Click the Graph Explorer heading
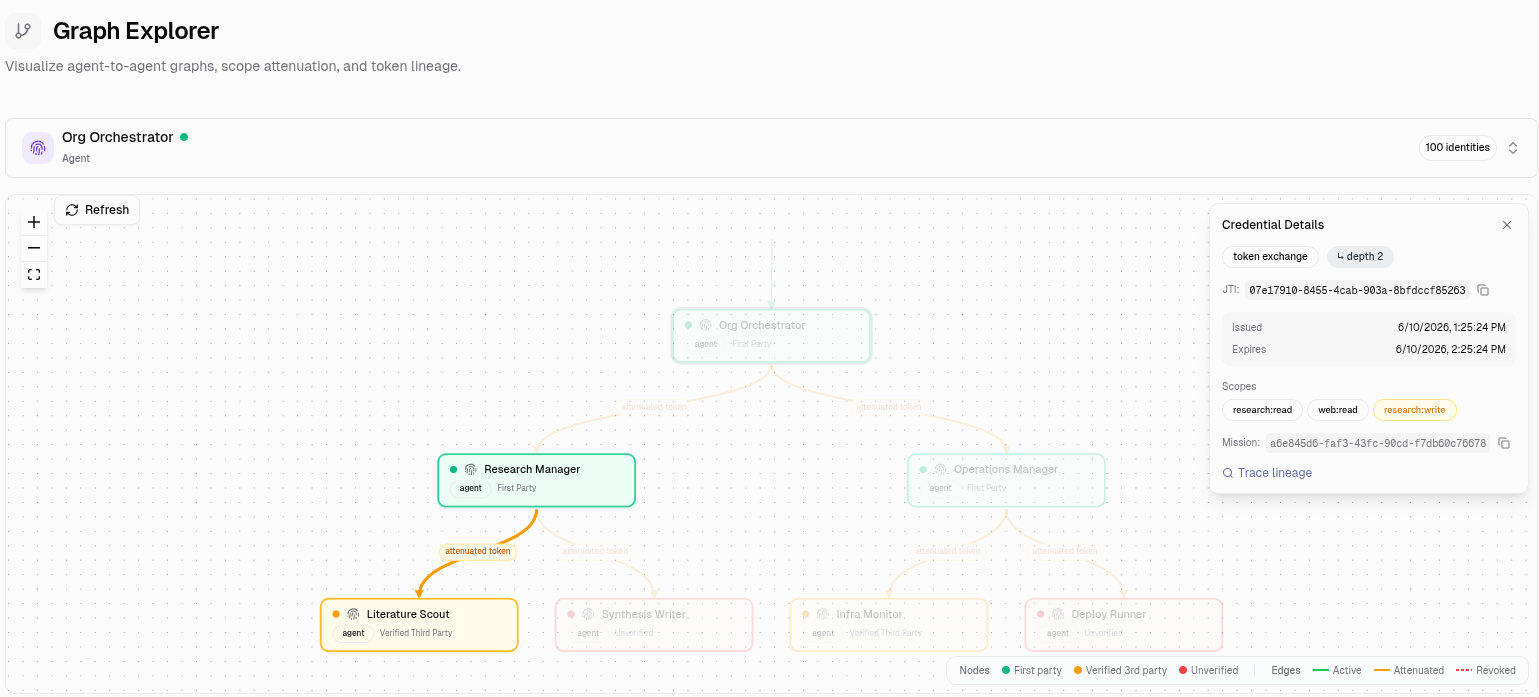This screenshot has width=1539, height=697. (x=136, y=31)
